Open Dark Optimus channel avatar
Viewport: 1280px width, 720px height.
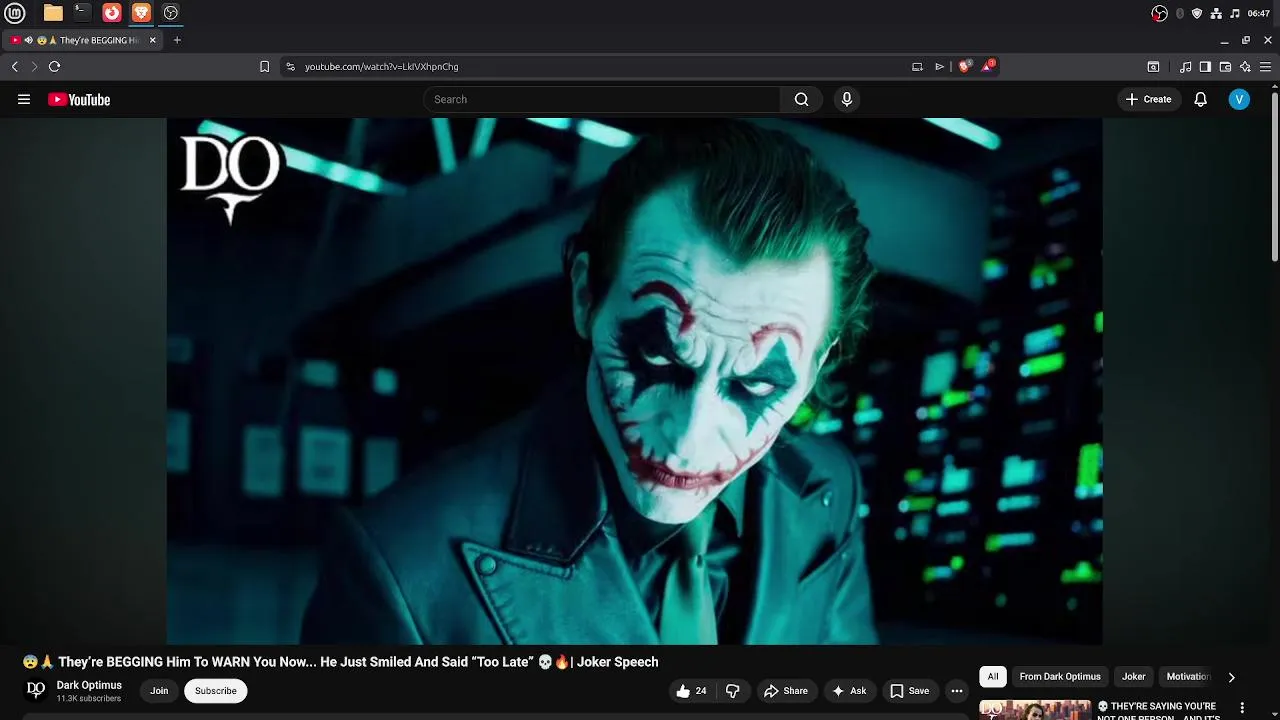[36, 690]
